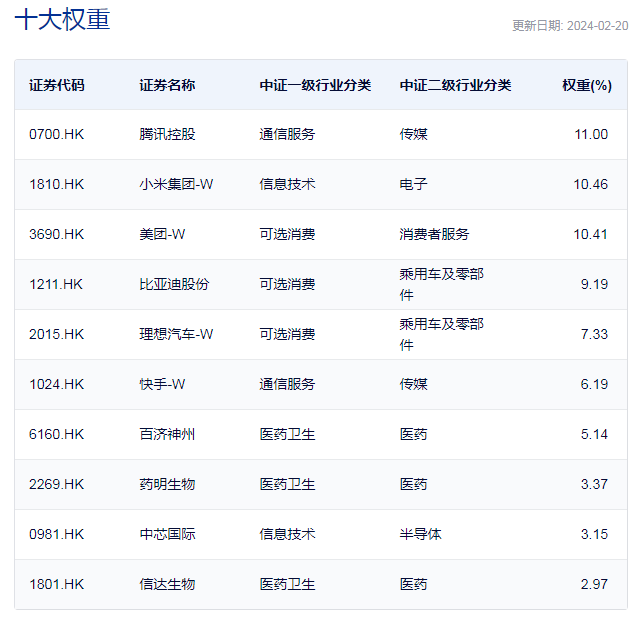Image resolution: width=640 pixels, height=621 pixels.
Task: Select stock code 1801.HK
Action: pos(56,584)
